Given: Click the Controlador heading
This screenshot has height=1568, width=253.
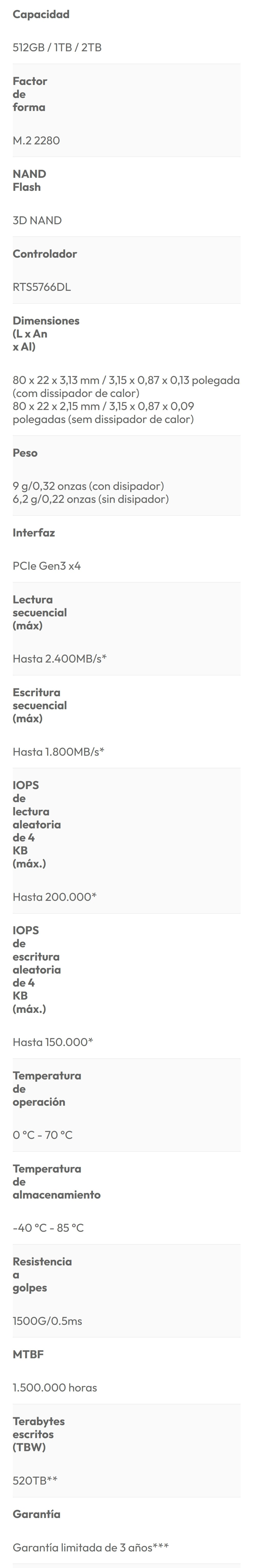Looking at the screenshot, I should [44, 254].
